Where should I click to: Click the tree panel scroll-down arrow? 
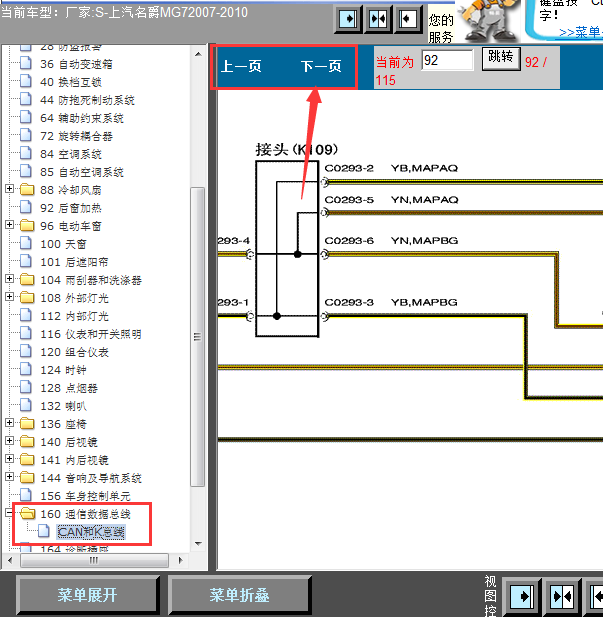click(x=198, y=544)
